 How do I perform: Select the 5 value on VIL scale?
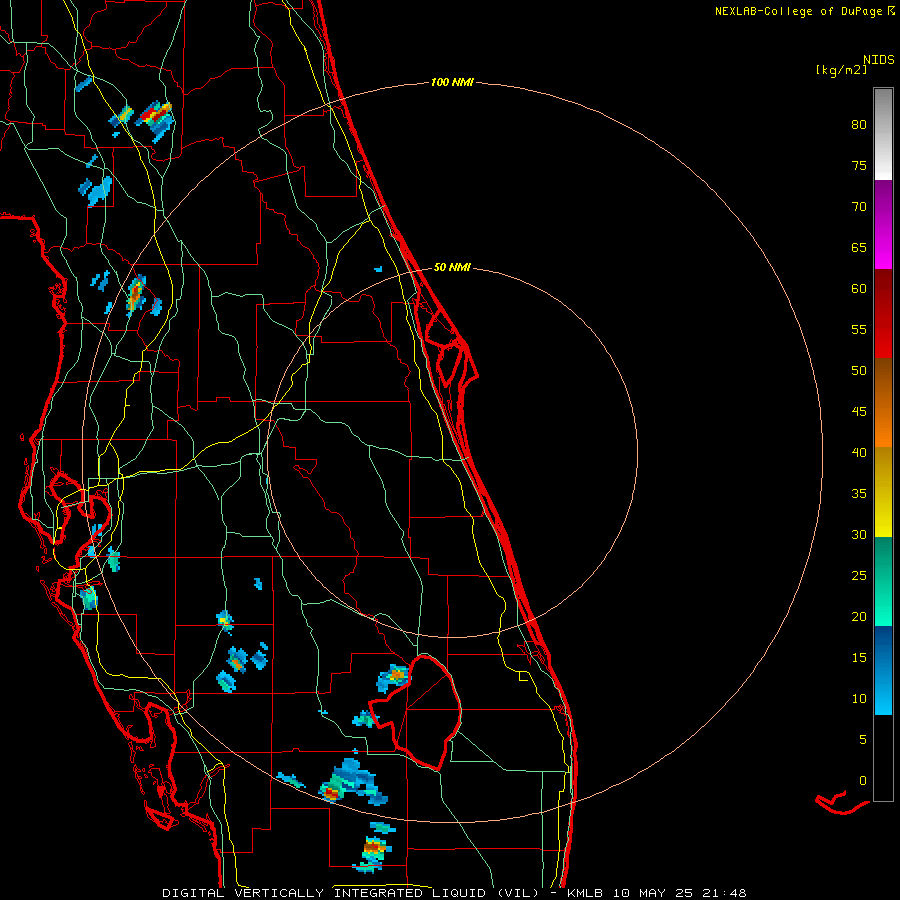coord(863,739)
